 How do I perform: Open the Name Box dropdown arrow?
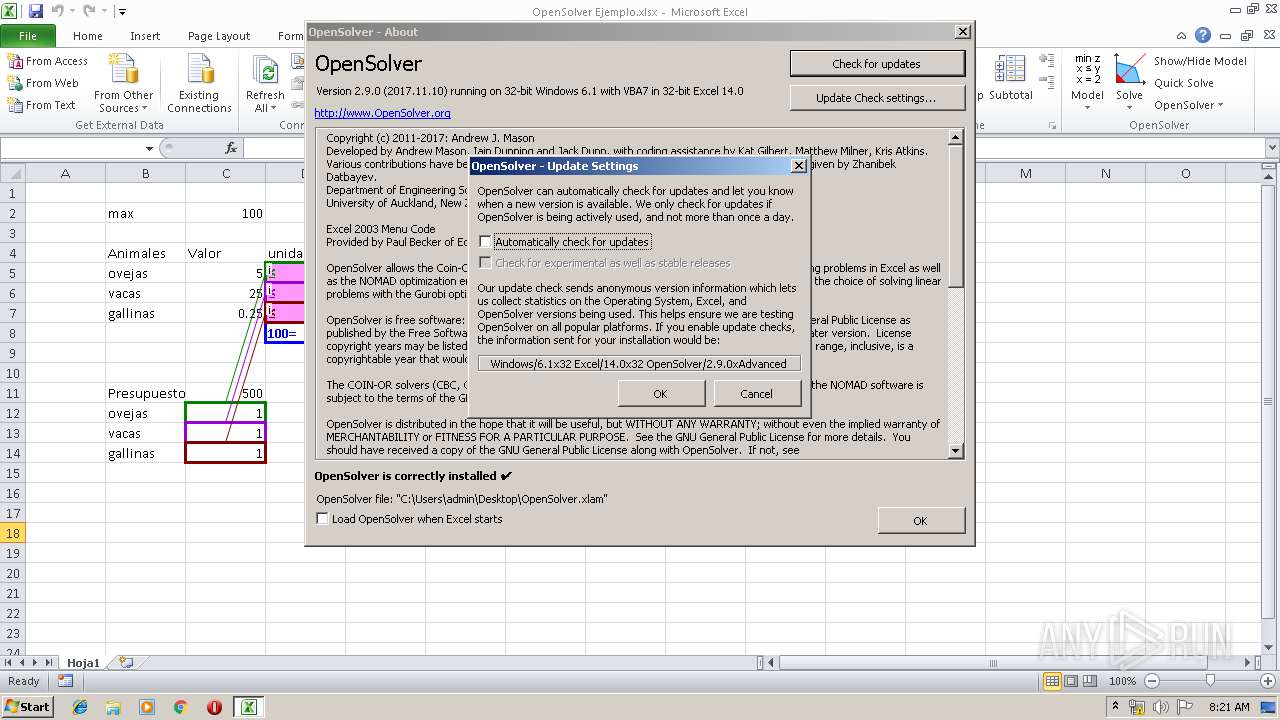click(x=149, y=148)
